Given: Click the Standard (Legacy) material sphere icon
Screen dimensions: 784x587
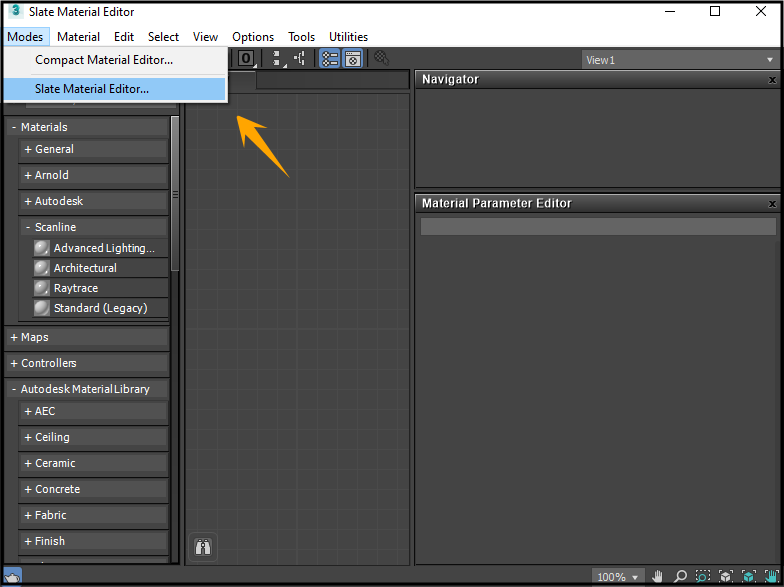Looking at the screenshot, I should [42, 308].
